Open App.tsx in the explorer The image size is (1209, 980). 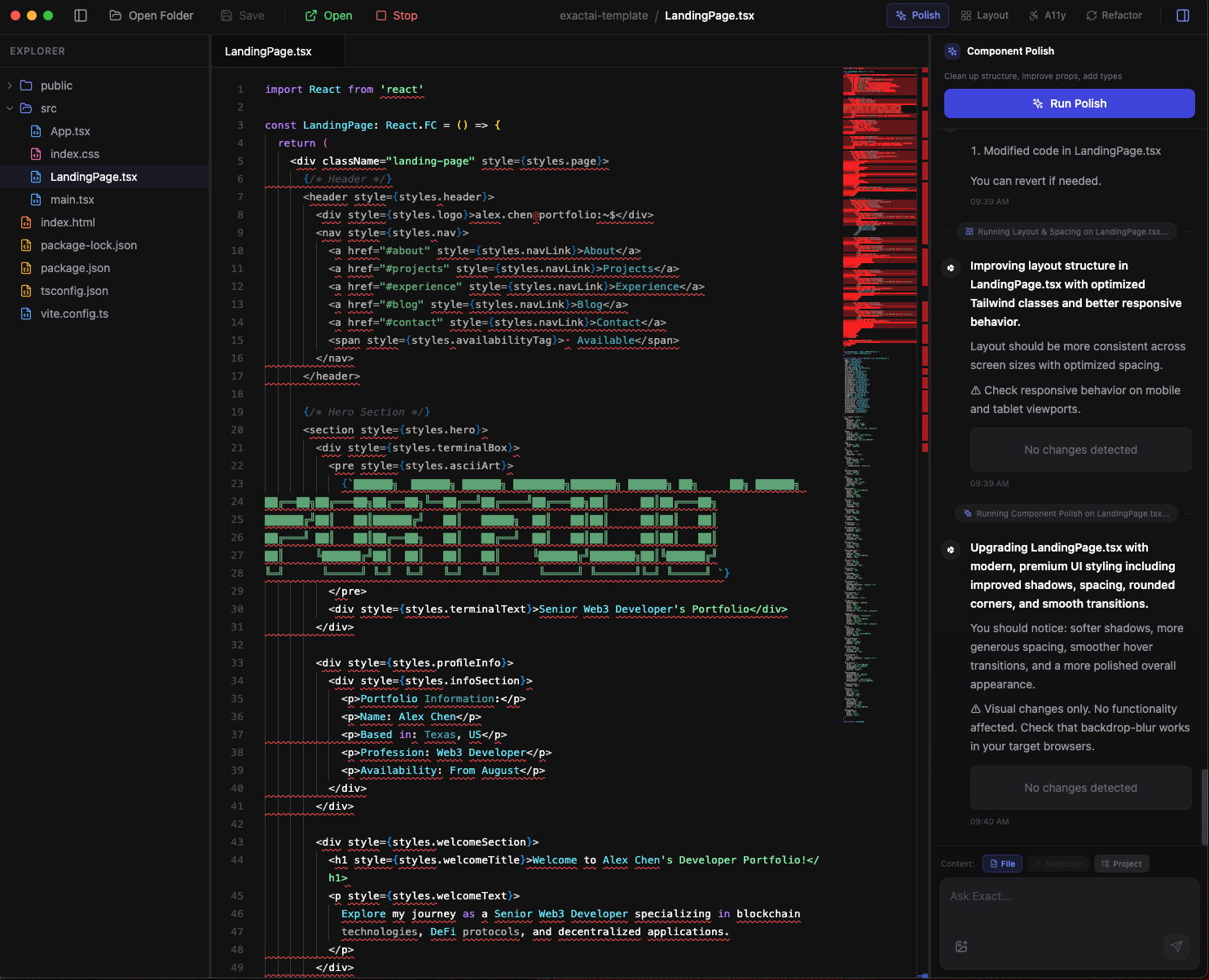click(70, 131)
